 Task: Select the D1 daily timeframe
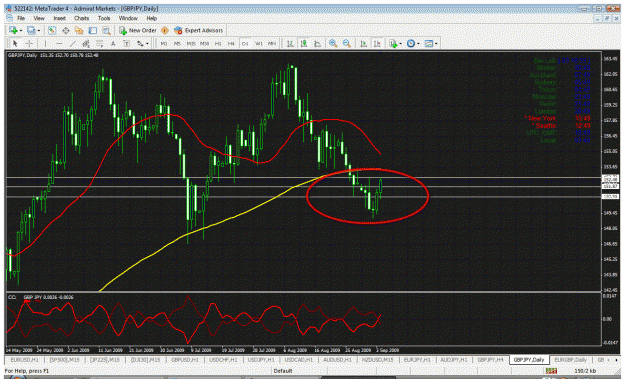245,43
